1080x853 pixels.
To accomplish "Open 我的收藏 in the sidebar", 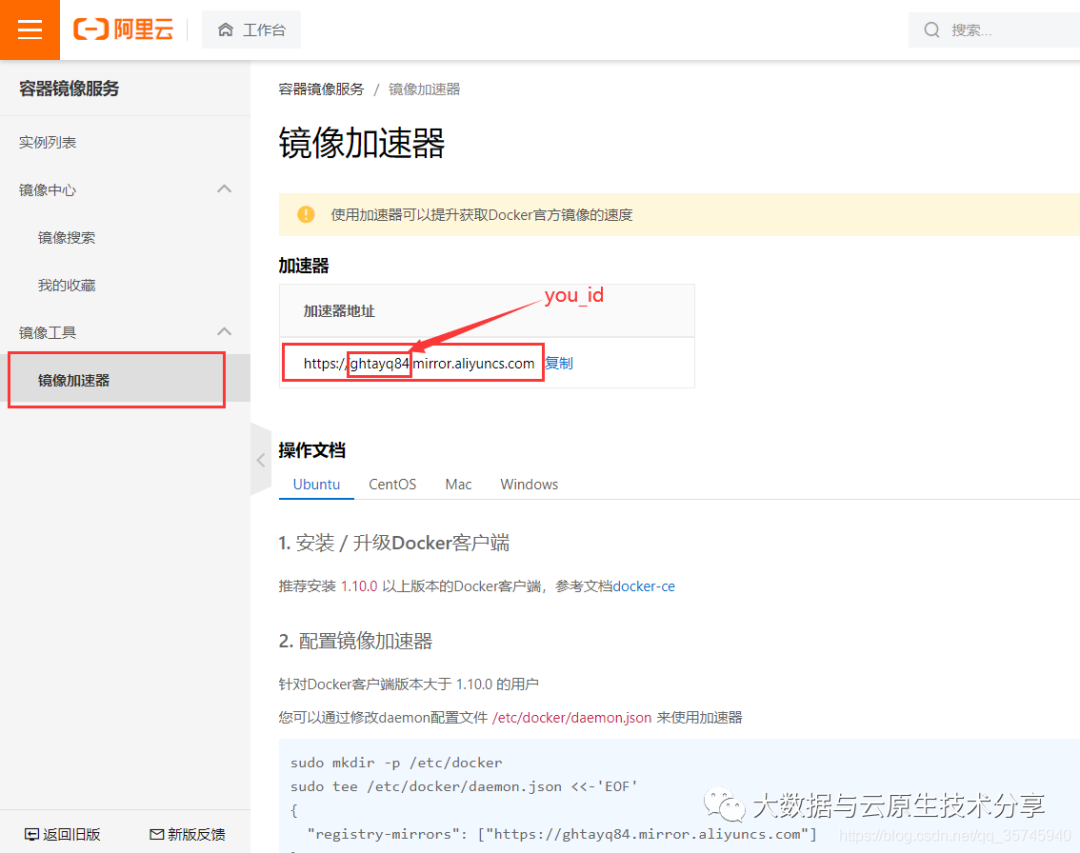I will [x=67, y=285].
